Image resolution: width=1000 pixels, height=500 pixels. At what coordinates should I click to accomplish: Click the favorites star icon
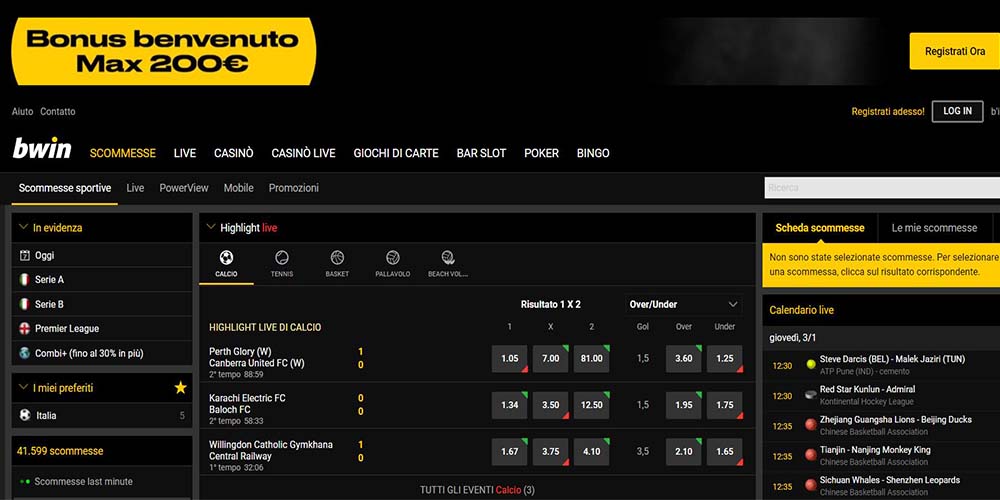180,388
